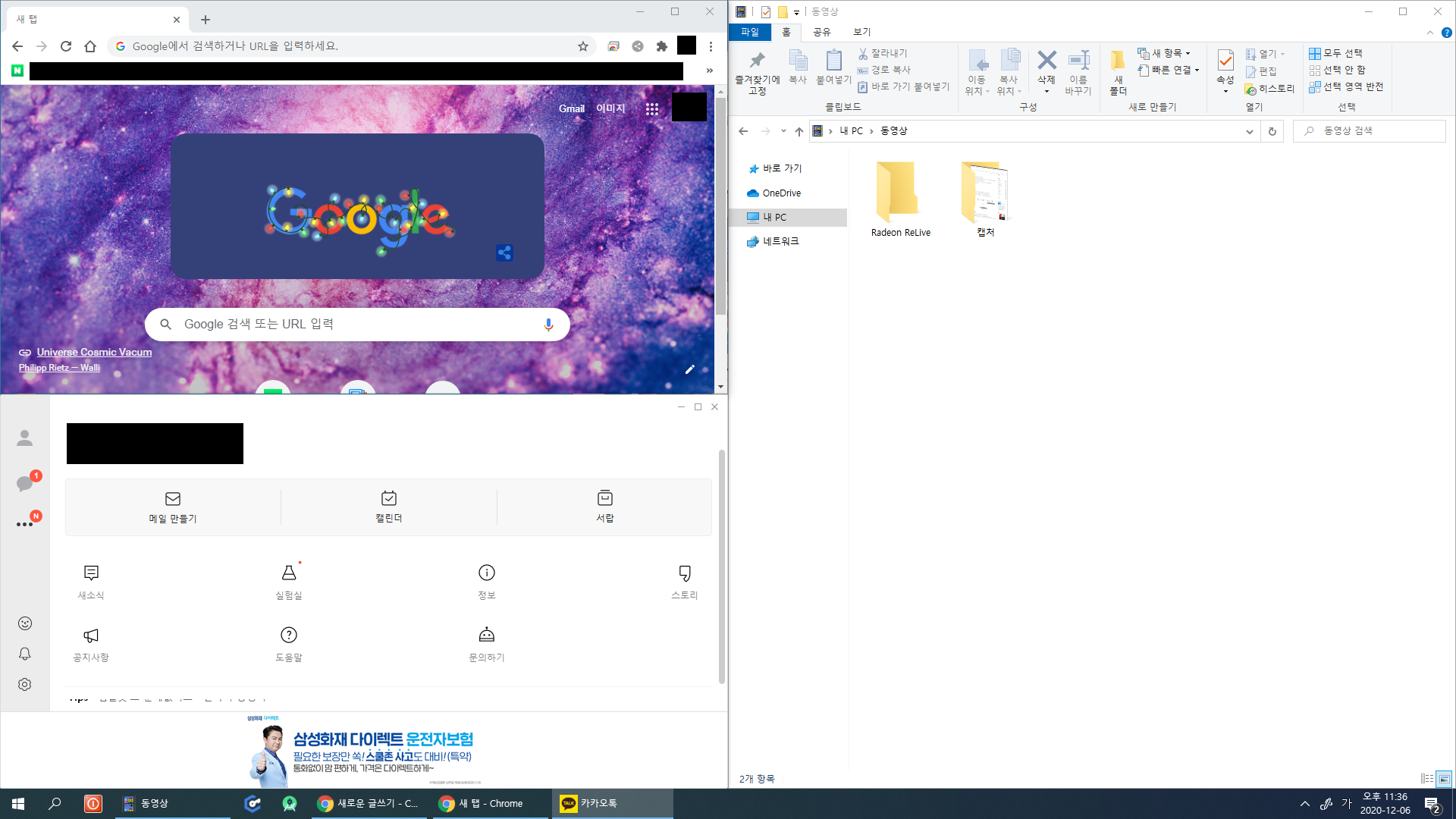This screenshot has height=819, width=1456.
Task: Switch to the 보기 ribbon tab
Action: click(861, 32)
